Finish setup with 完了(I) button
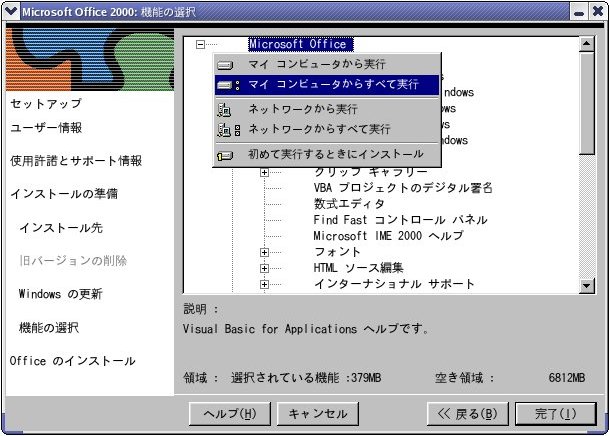This screenshot has width=609, height=436. [555, 414]
